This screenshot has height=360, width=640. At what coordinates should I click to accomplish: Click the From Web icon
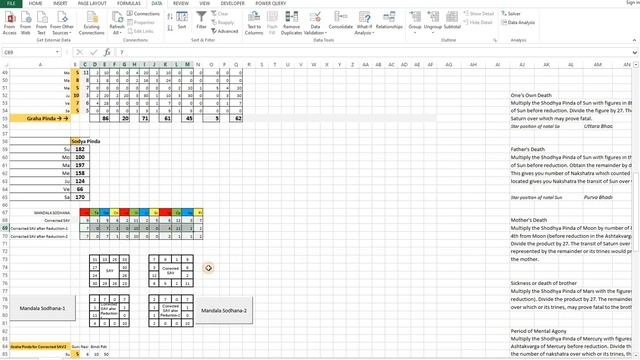coord(26,23)
